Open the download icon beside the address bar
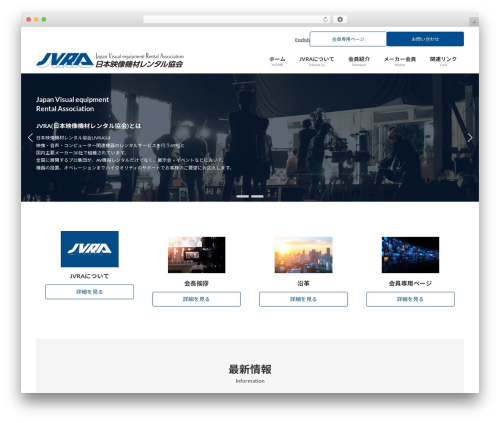The image size is (500, 423). tap(340, 19)
